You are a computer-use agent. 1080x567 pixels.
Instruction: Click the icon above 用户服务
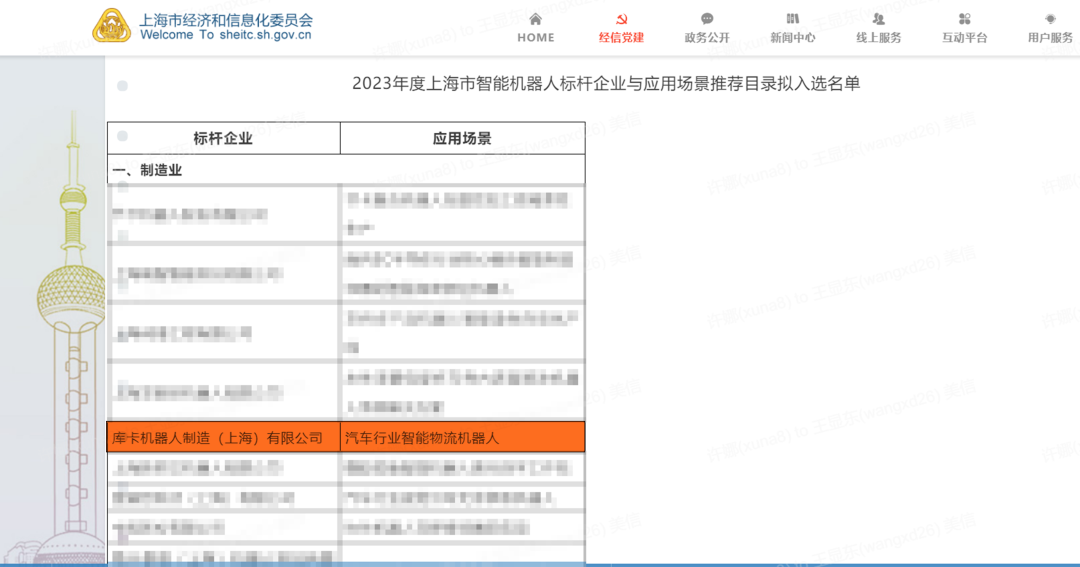tap(1050, 19)
